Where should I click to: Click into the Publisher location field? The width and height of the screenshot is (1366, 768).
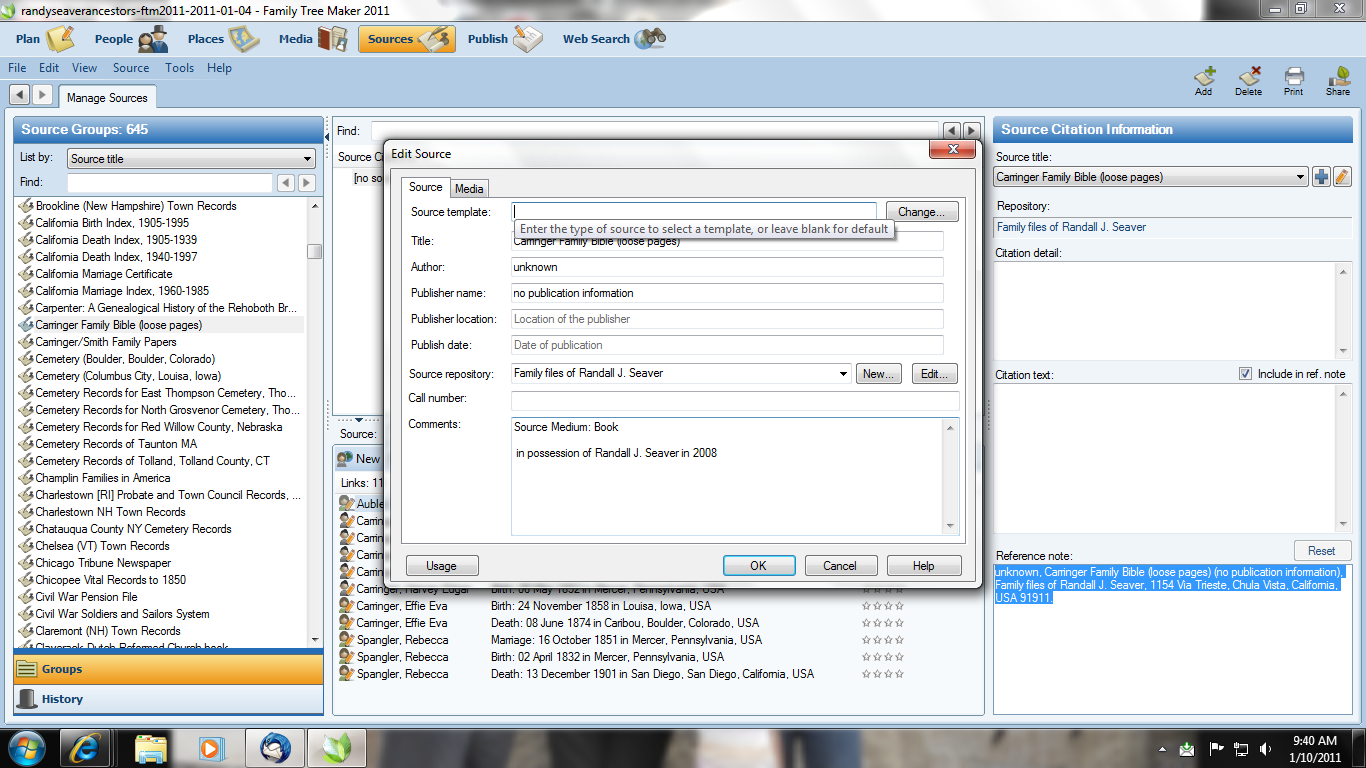pyautogui.click(x=727, y=319)
